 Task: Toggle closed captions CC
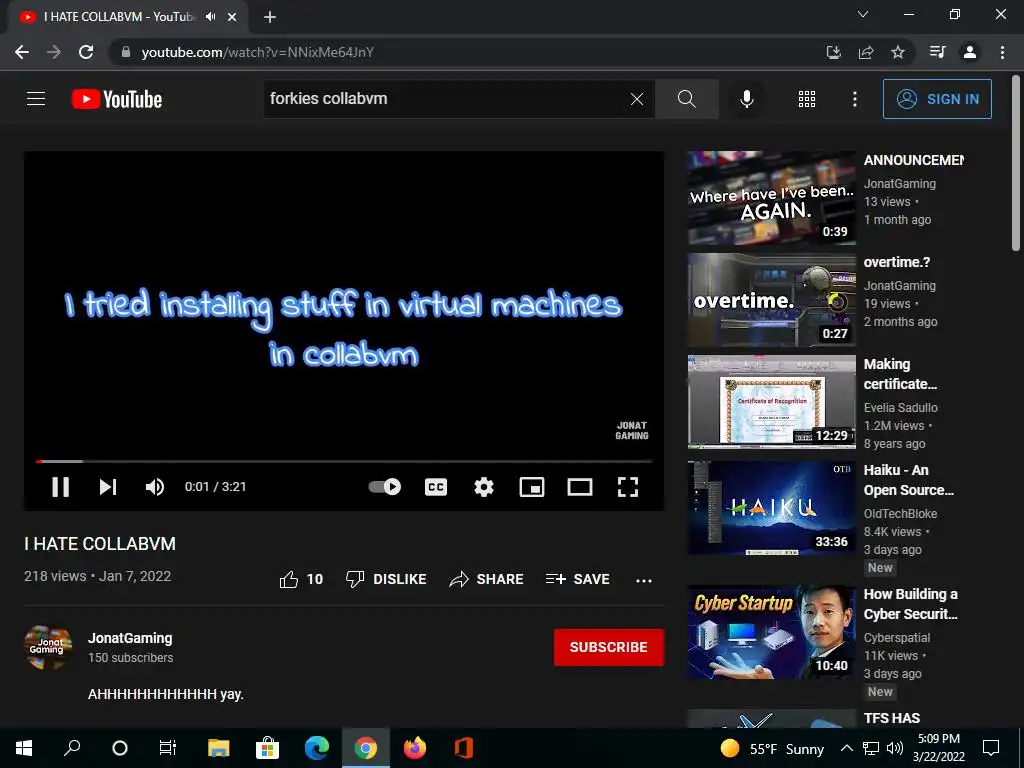tap(436, 487)
